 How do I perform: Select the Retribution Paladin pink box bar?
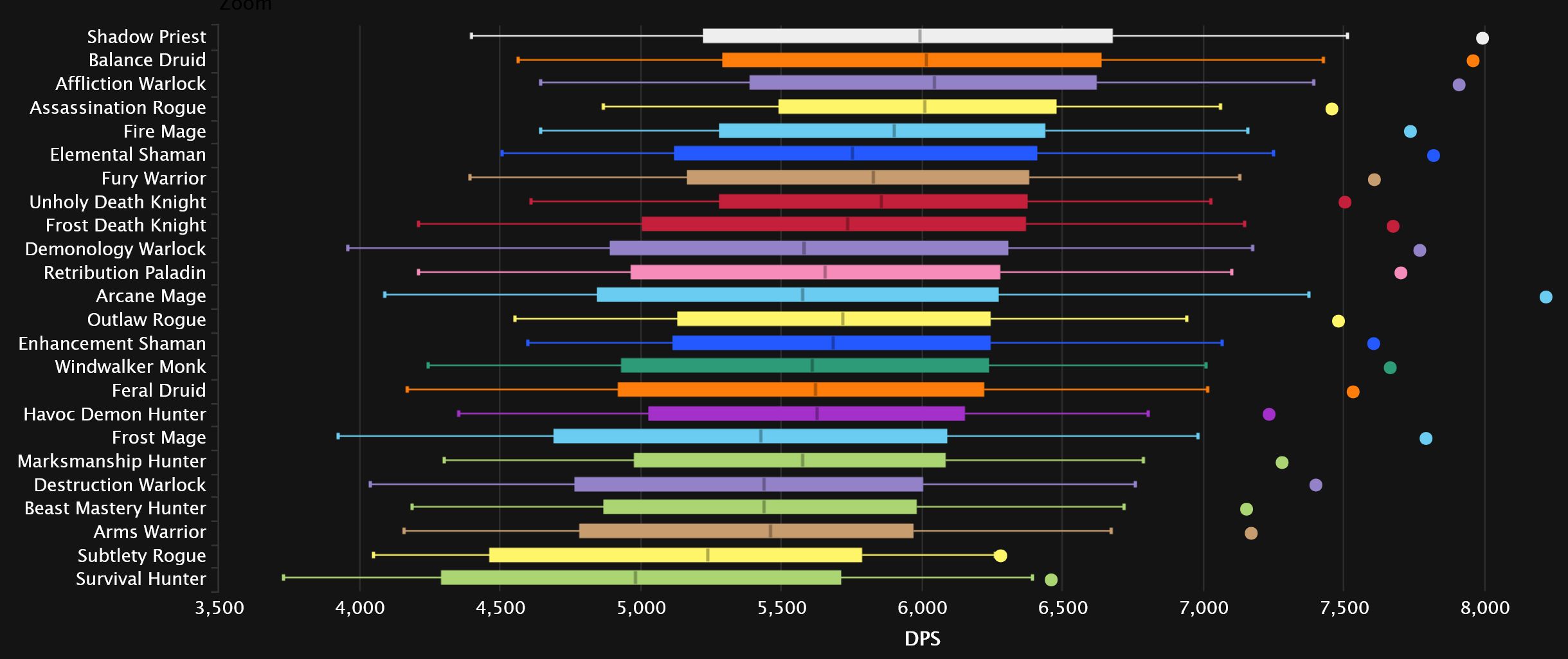[x=815, y=272]
